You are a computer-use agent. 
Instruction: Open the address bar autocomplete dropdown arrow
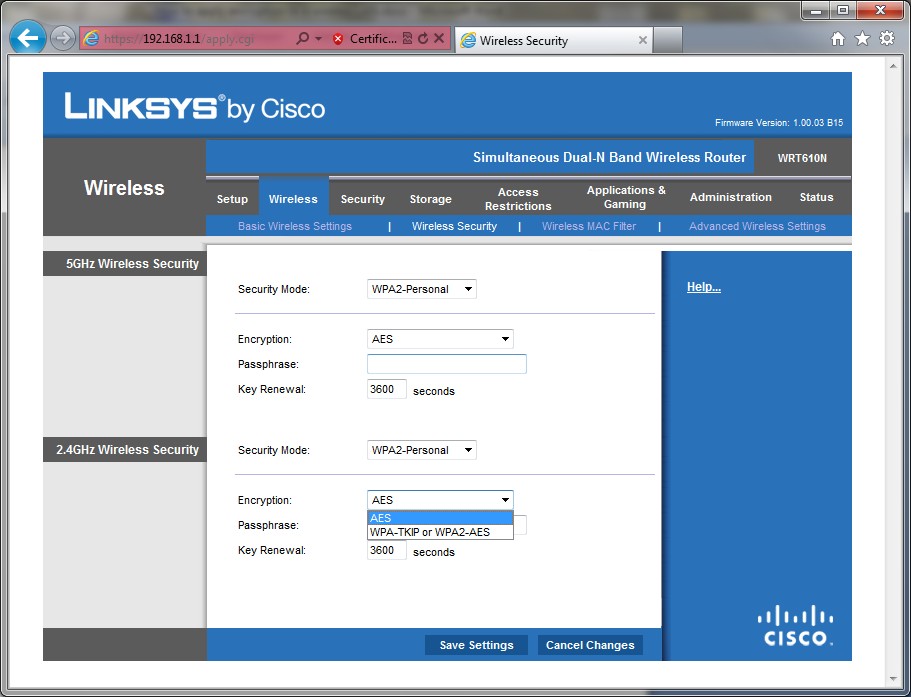point(318,39)
